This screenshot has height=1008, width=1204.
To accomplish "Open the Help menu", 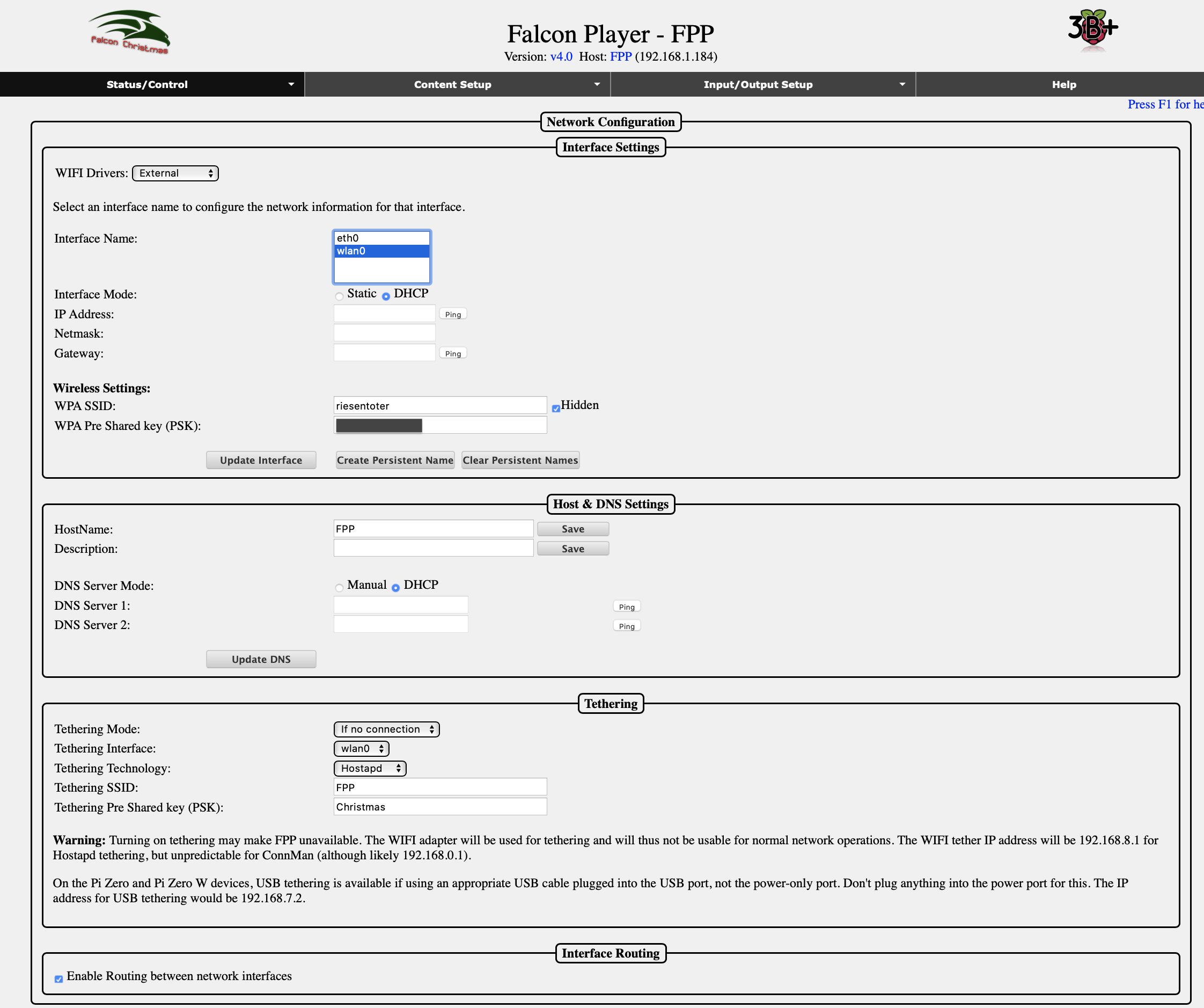I will coord(1063,84).
